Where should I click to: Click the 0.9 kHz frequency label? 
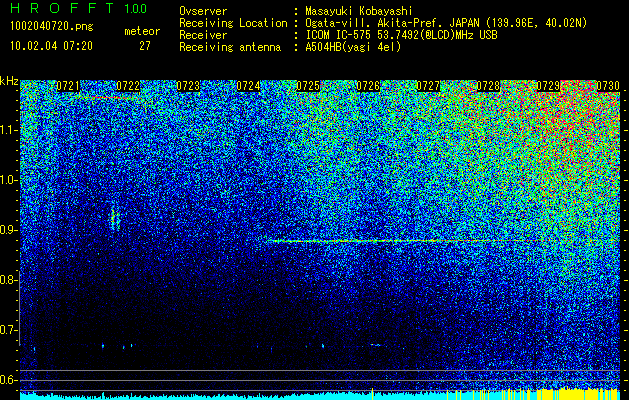click(9, 230)
